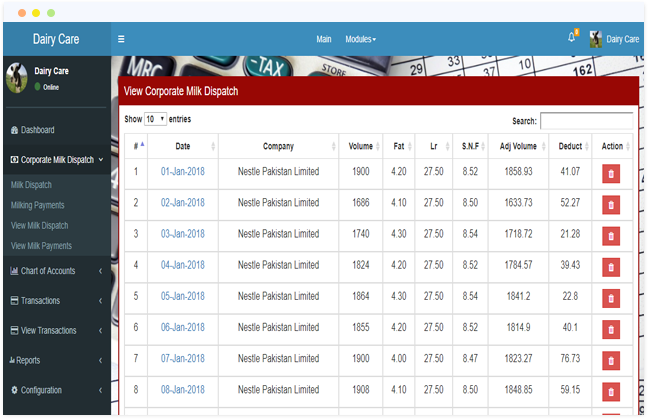This screenshot has height=419, width=648.
Task: Click the Deduct value 76.73
Action: point(570,359)
